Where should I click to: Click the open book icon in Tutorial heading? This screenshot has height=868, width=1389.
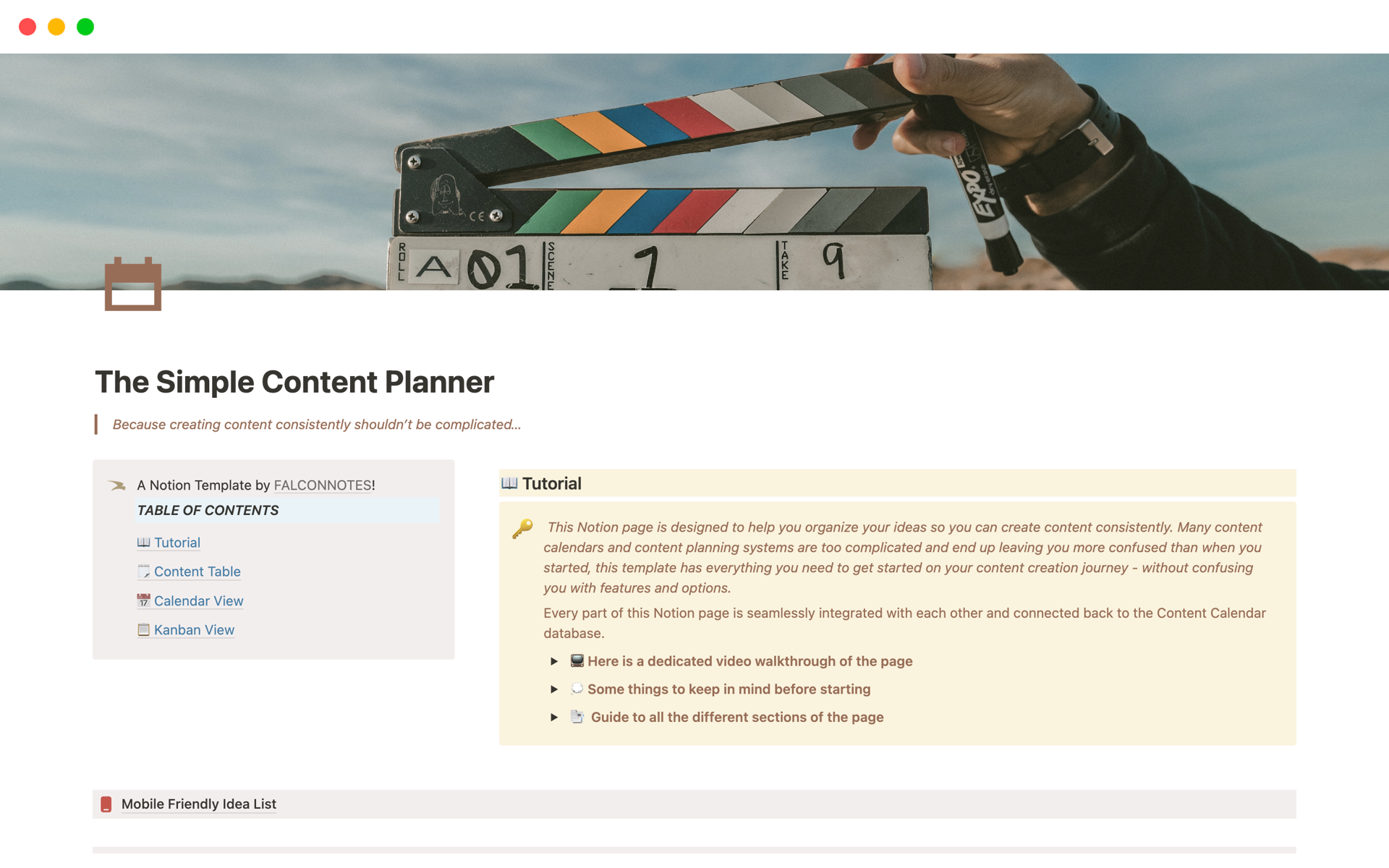pos(509,483)
